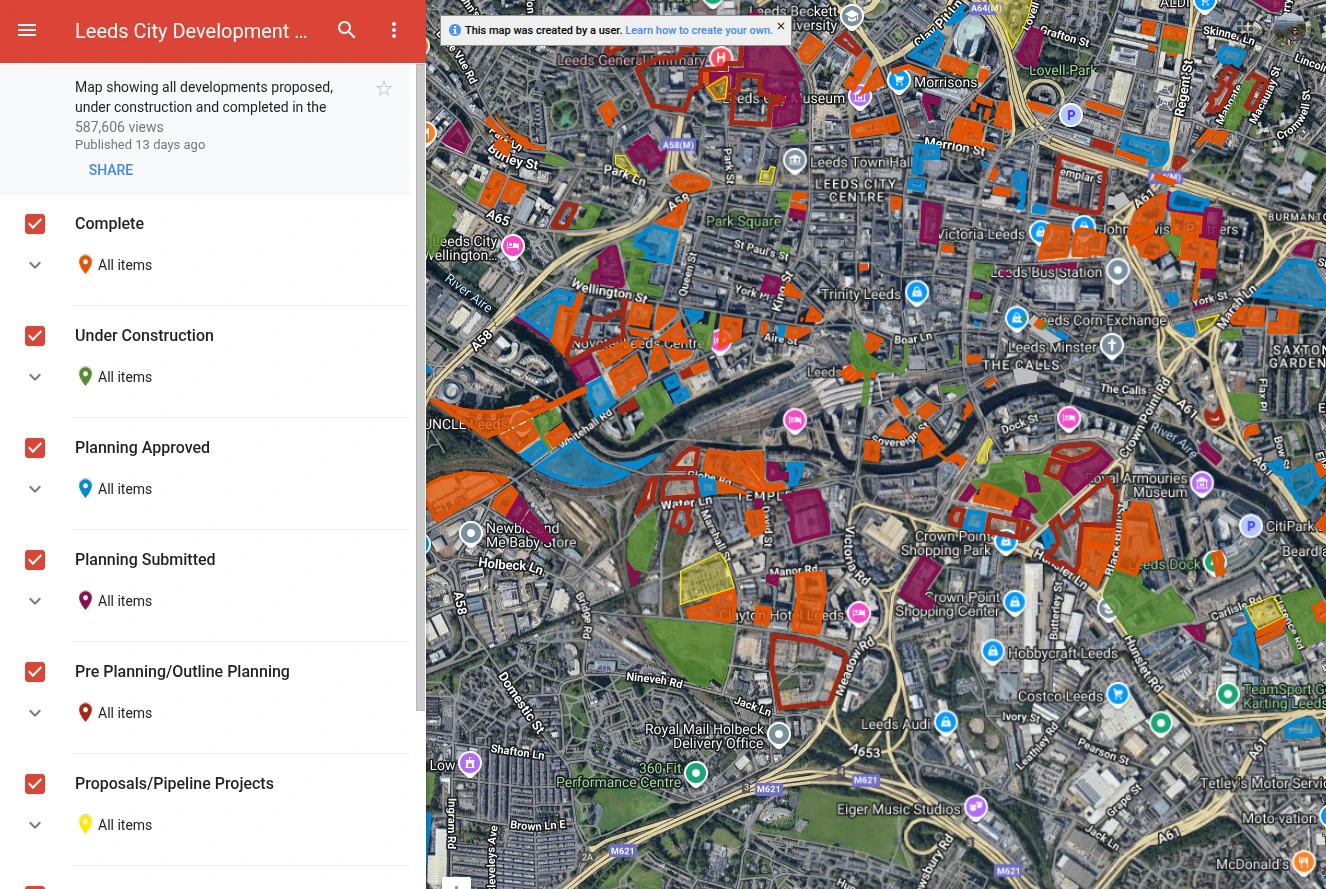Expand the Planning Approved items chevron
Viewport: 1326px width, 889px height.
(x=35, y=489)
